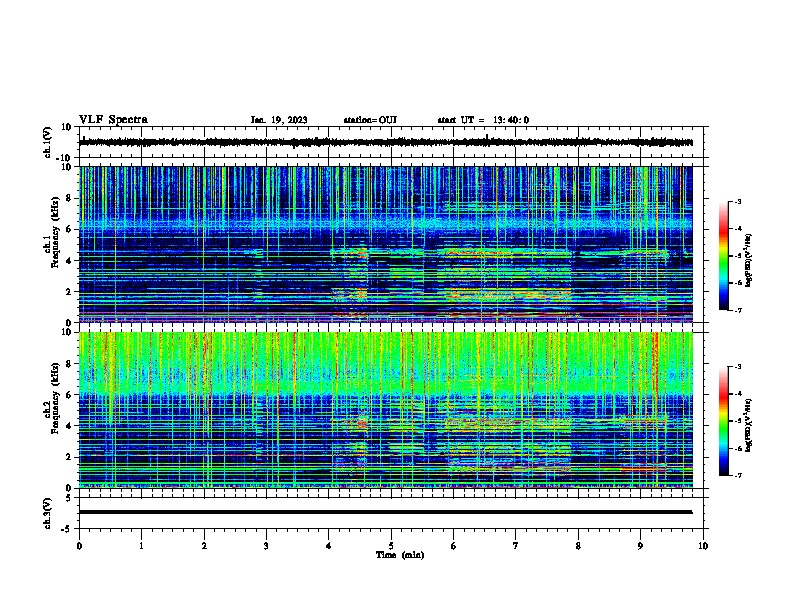The width and height of the screenshot is (792, 612).
Task: Click the "Time (min)" axis label
Action: coord(400,555)
